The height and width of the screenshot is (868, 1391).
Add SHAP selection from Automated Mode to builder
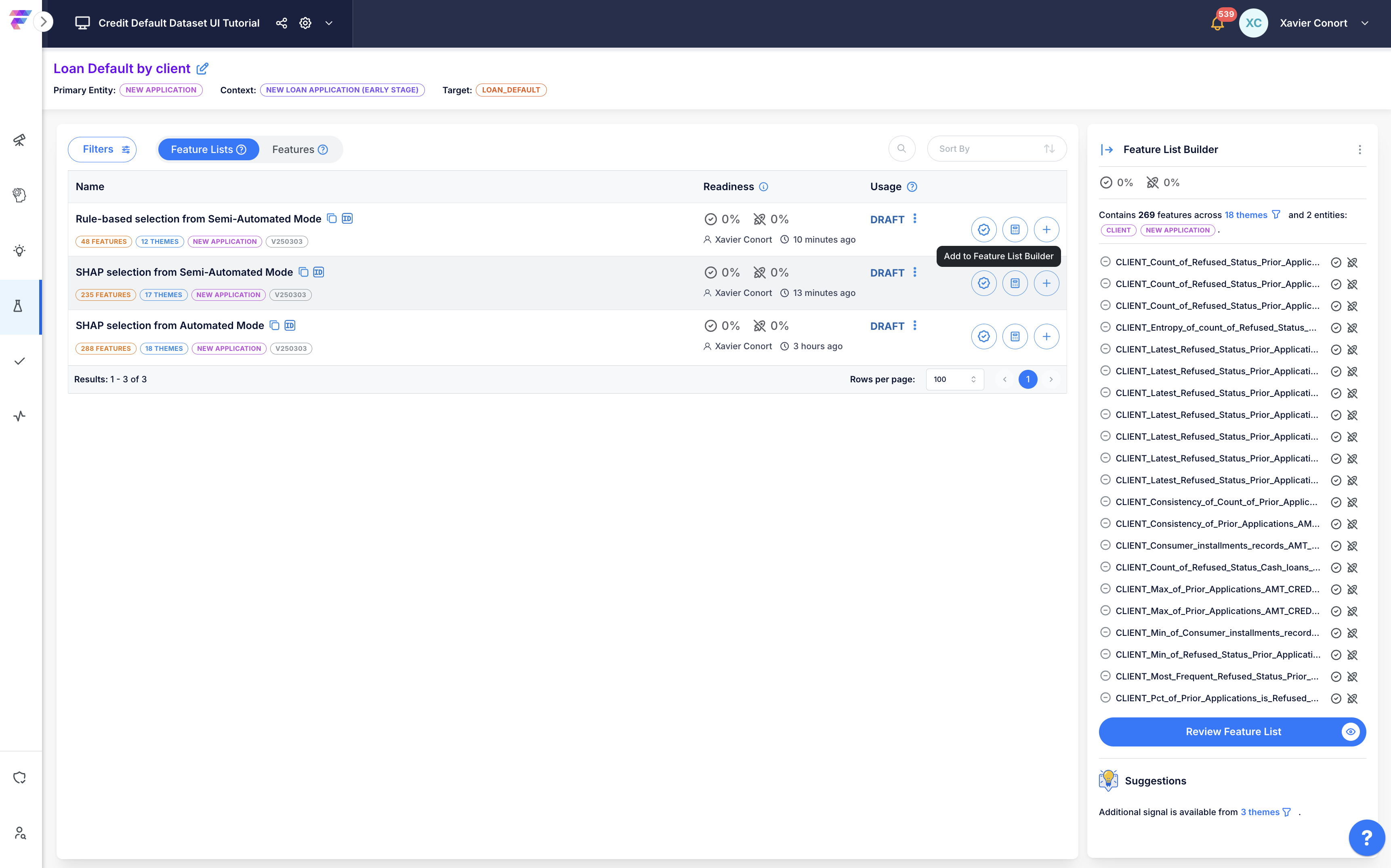click(x=1046, y=336)
